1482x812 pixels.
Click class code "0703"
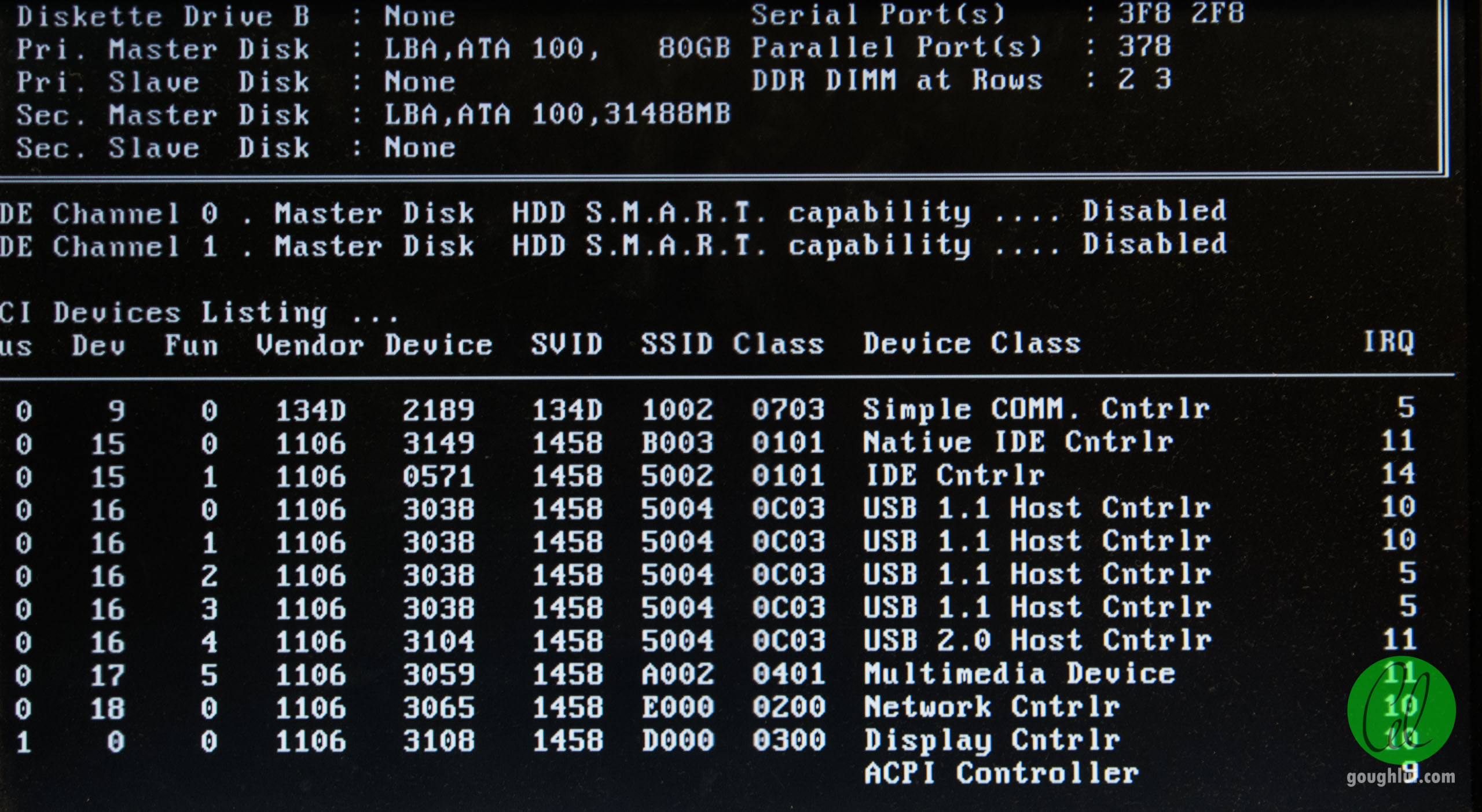788,410
